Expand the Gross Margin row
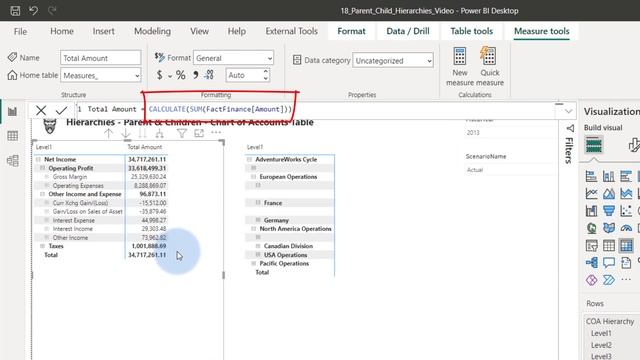Screen dimensions: 640x360 pos(47,177)
